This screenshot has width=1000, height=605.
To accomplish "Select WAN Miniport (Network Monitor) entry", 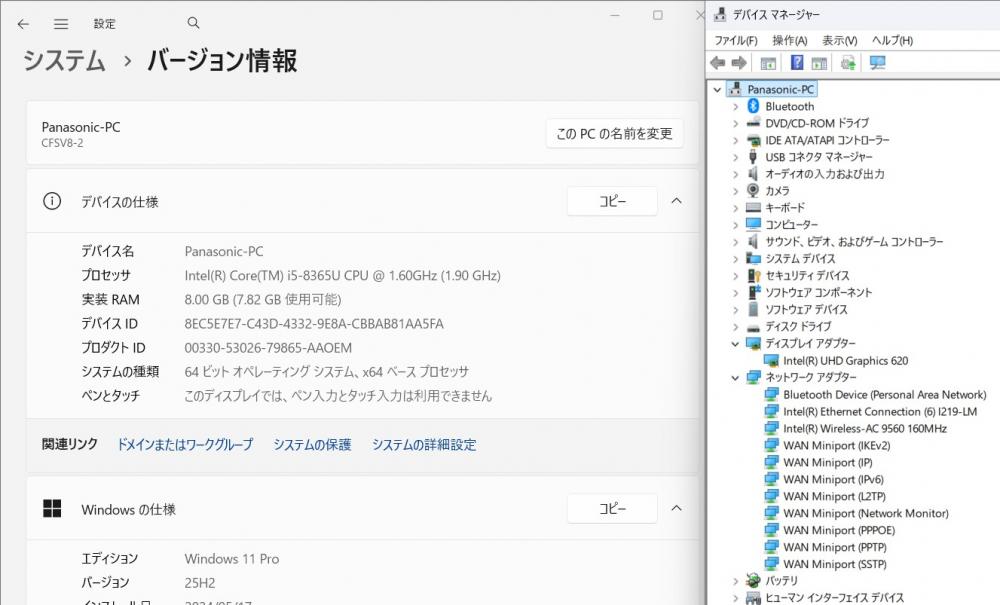I will (865, 513).
